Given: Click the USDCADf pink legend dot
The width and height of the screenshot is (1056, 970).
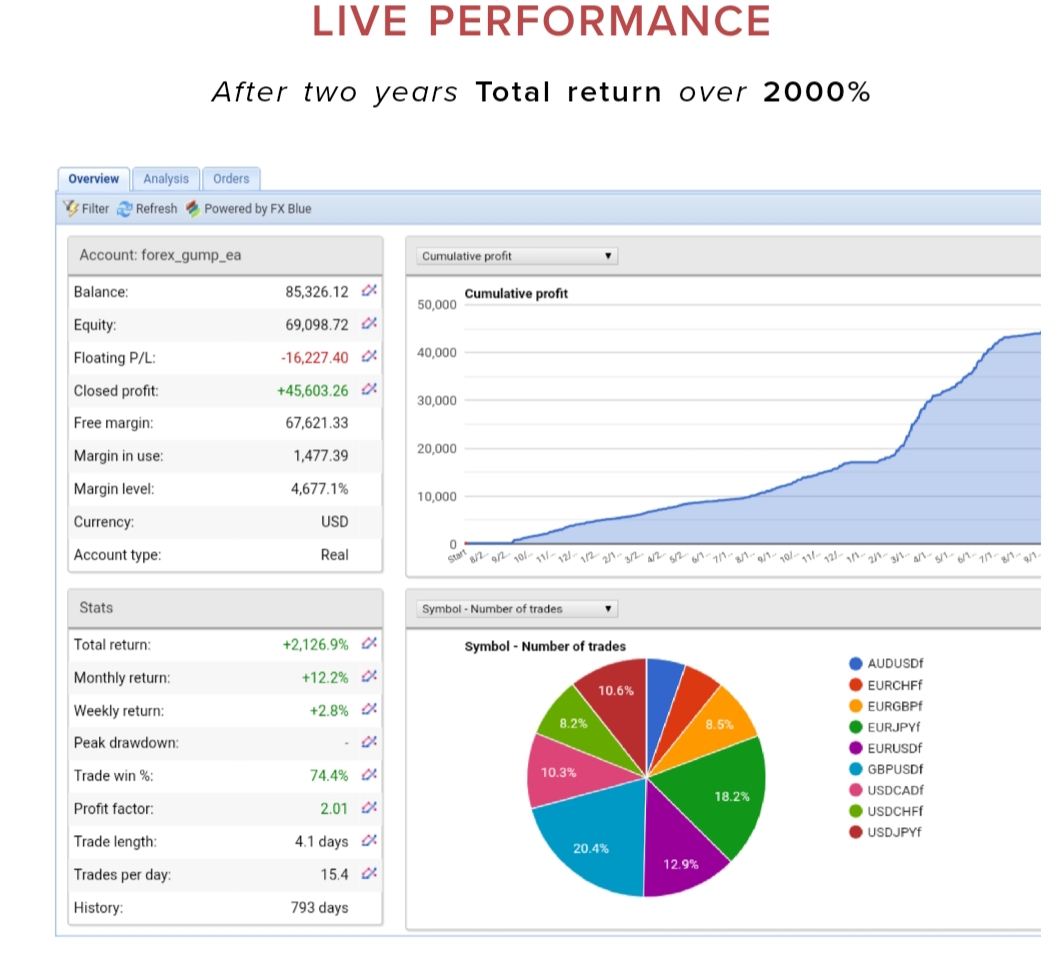Looking at the screenshot, I should (856, 790).
